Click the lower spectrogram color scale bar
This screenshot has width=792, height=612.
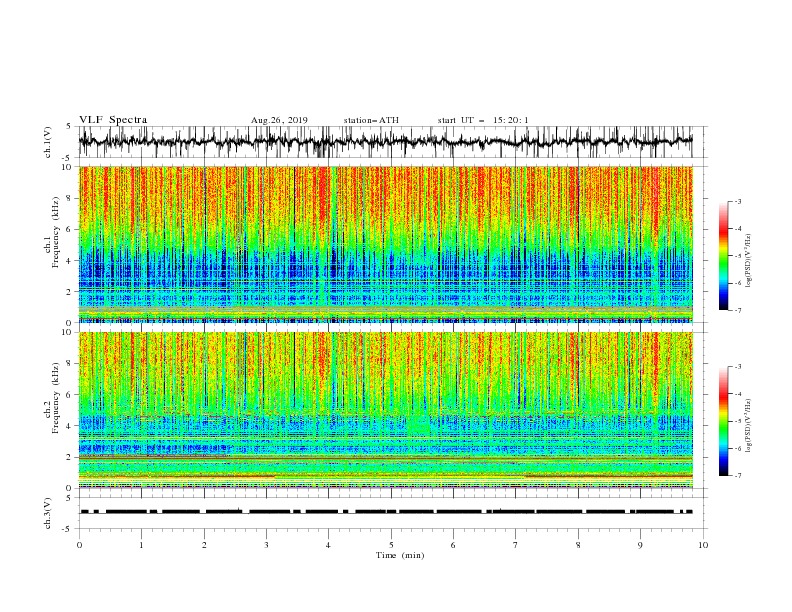click(723, 421)
